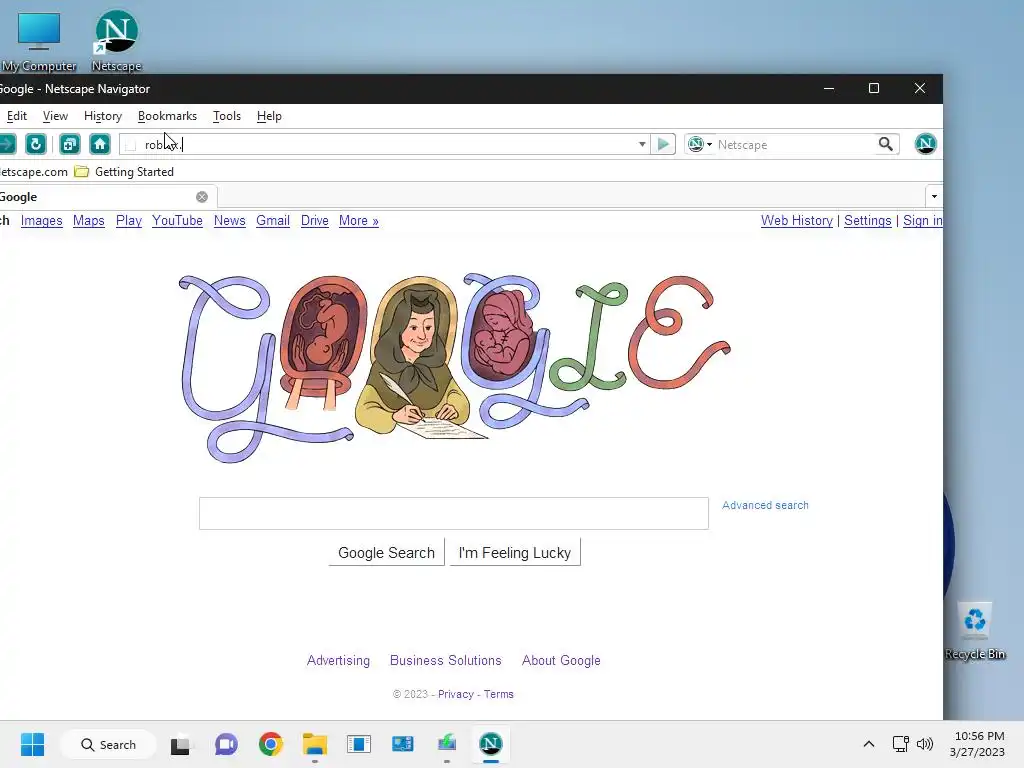Expand the address bar history dropdown
The height and width of the screenshot is (768, 1024).
[642, 144]
